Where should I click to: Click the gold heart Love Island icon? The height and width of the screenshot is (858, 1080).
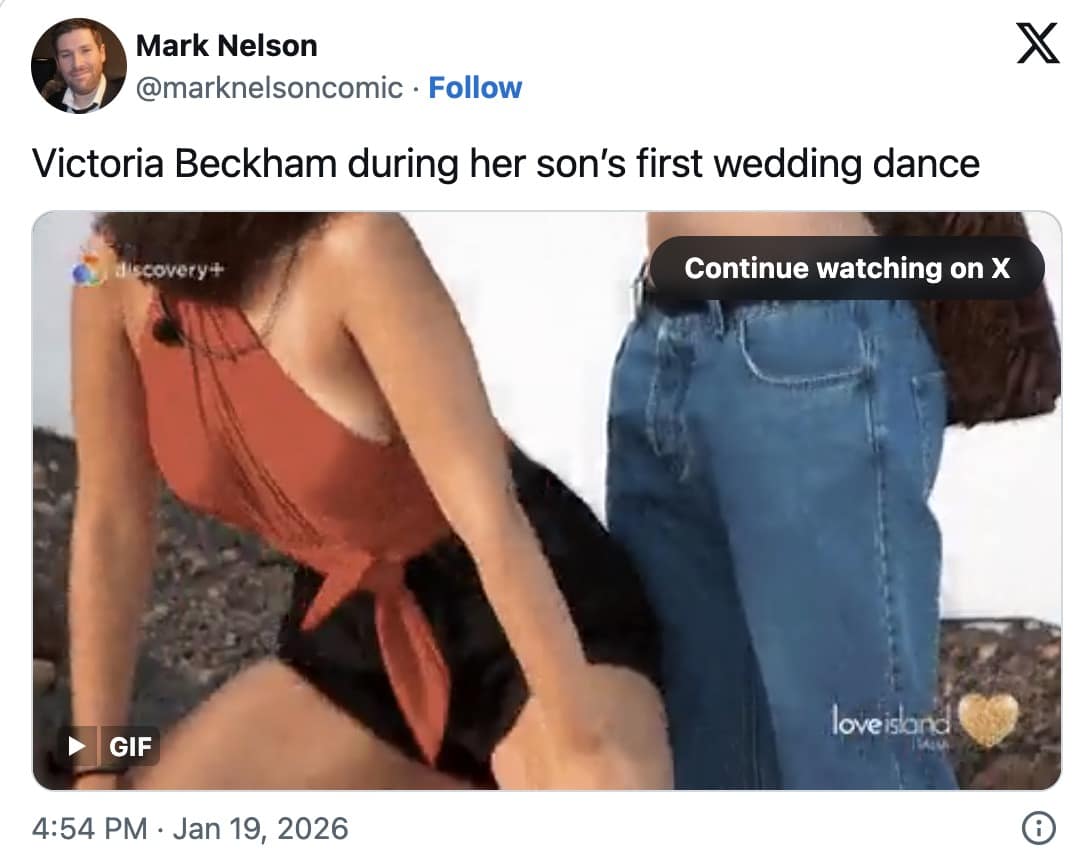tap(987, 718)
